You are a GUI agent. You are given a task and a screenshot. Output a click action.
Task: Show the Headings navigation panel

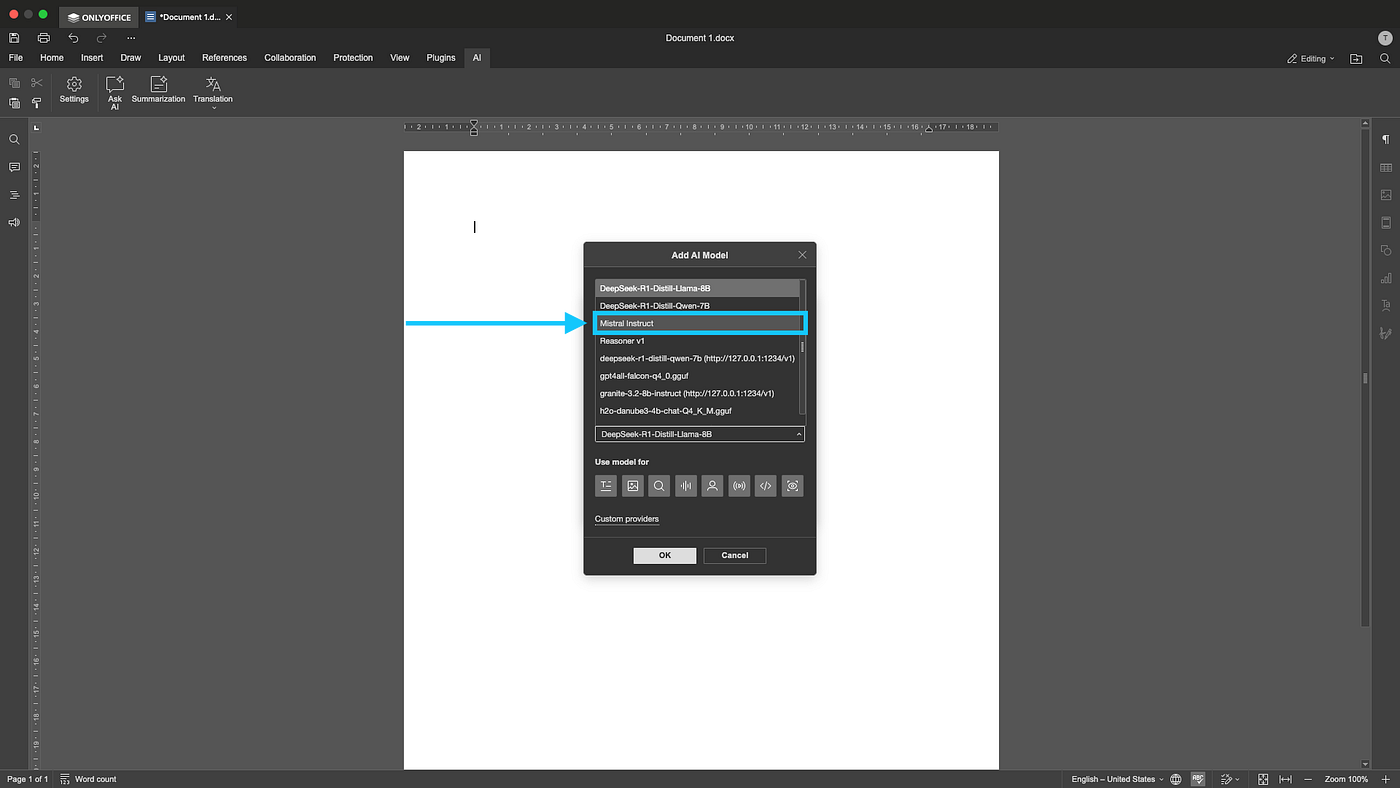tap(14, 195)
